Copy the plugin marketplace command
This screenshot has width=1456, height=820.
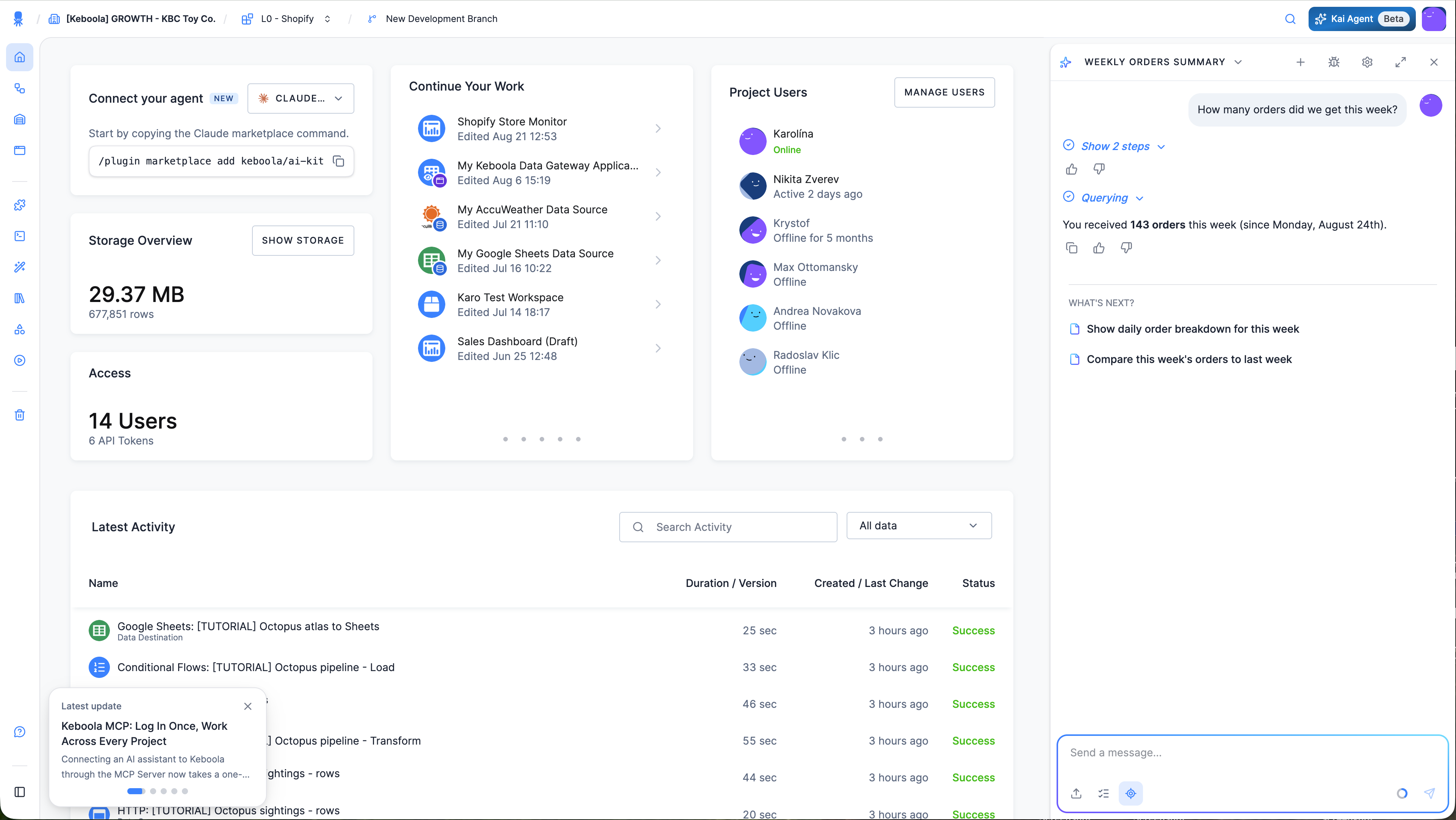(x=338, y=161)
